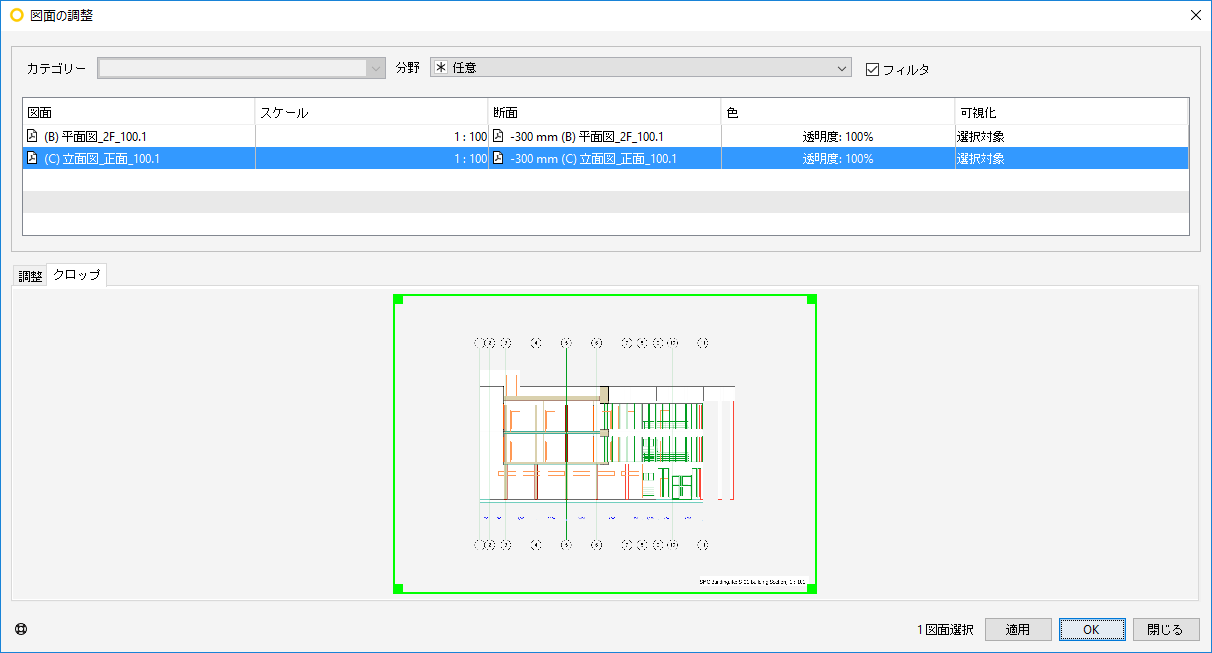Click section PDF icon in first row's 断面 column
This screenshot has width=1212, height=653.
pos(498,136)
